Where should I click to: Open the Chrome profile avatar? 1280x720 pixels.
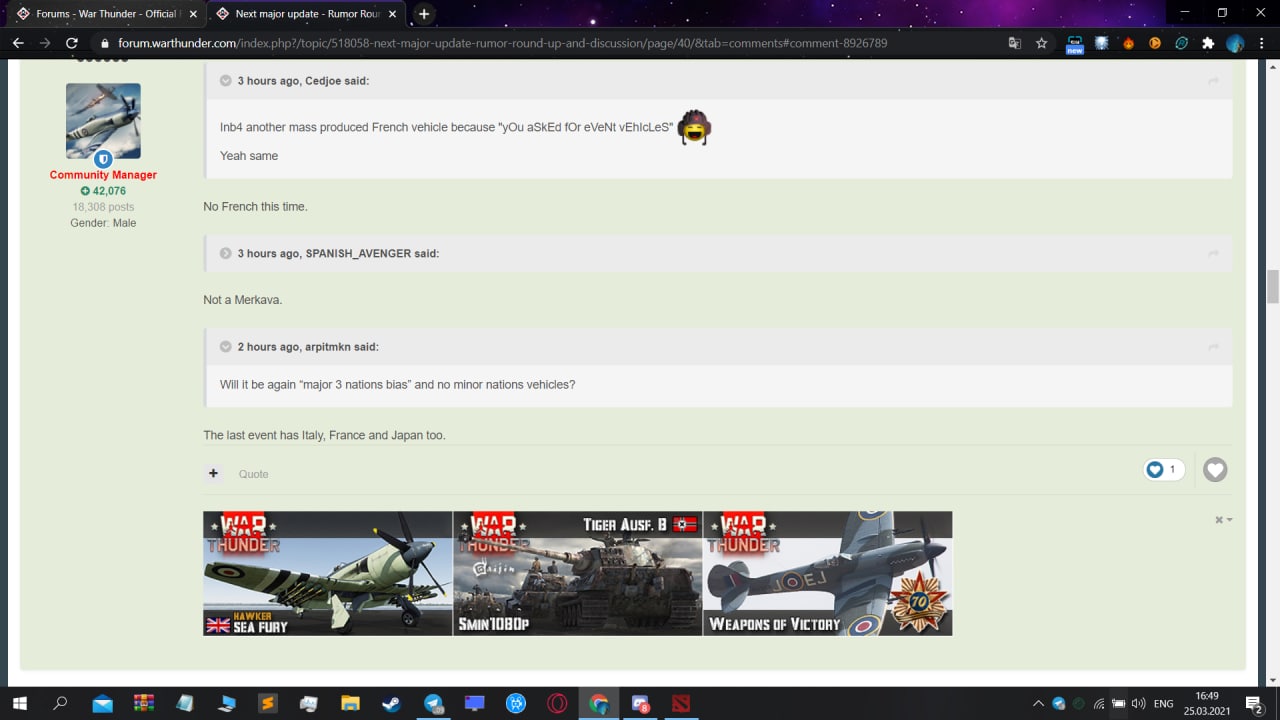coord(1235,43)
